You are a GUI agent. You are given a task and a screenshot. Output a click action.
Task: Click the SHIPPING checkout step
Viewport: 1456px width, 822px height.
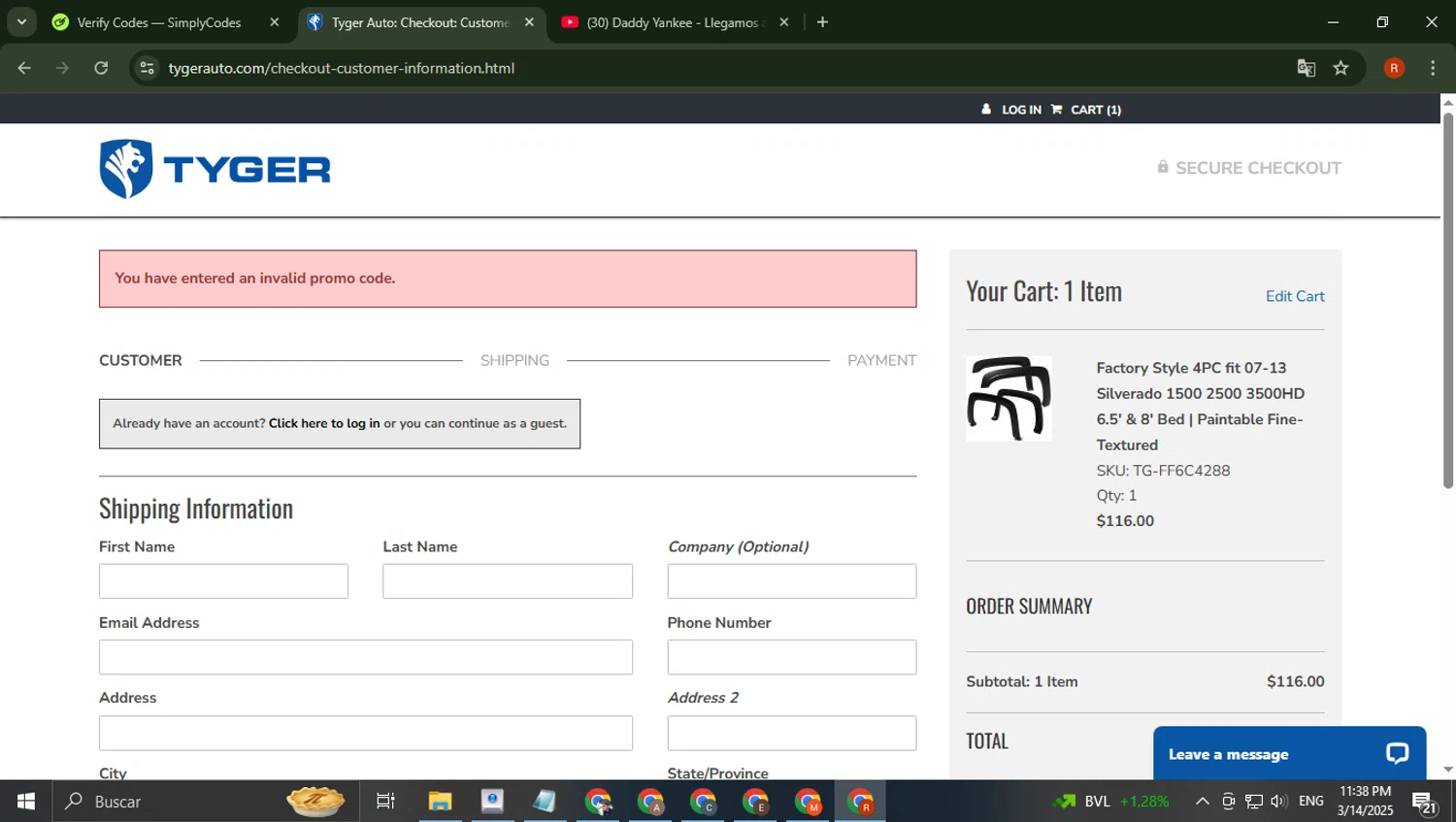coord(514,360)
